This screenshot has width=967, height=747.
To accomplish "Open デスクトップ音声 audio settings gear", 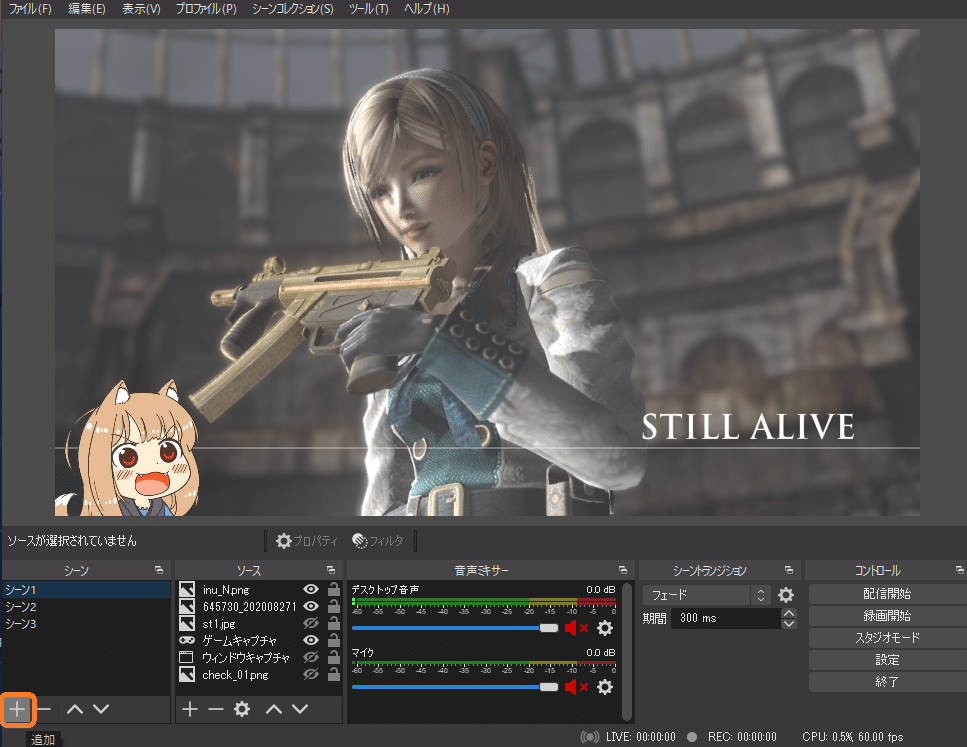I will click(605, 628).
